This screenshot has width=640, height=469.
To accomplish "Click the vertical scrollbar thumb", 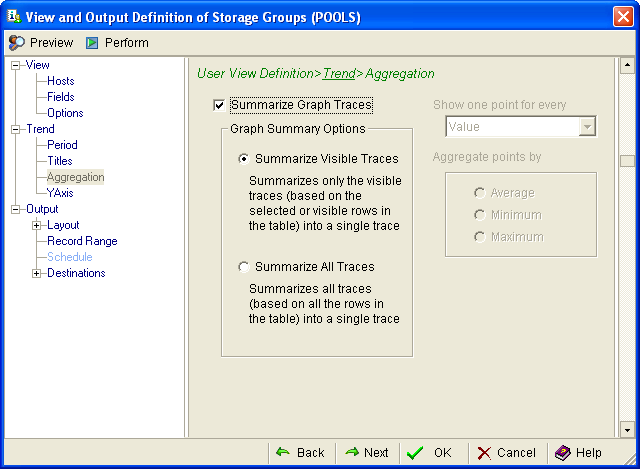I will pyautogui.click(x=627, y=161).
